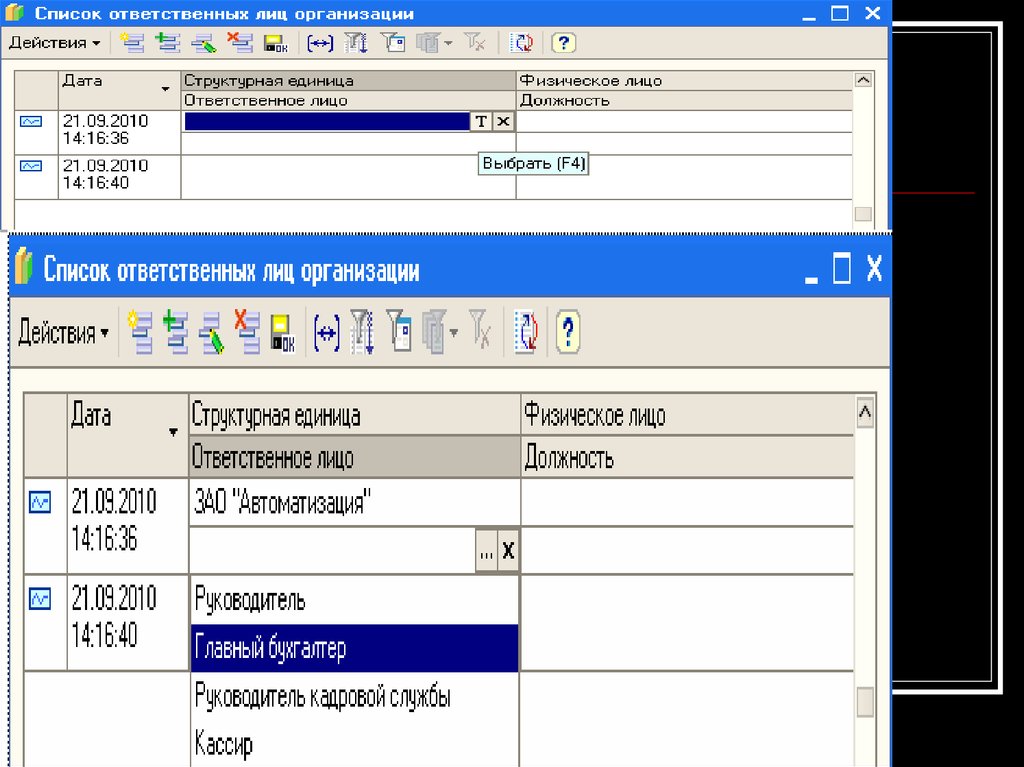Screen dimensions: 1024x767
Task: Click the yellow OK save icon in larger window
Action: pos(283,333)
